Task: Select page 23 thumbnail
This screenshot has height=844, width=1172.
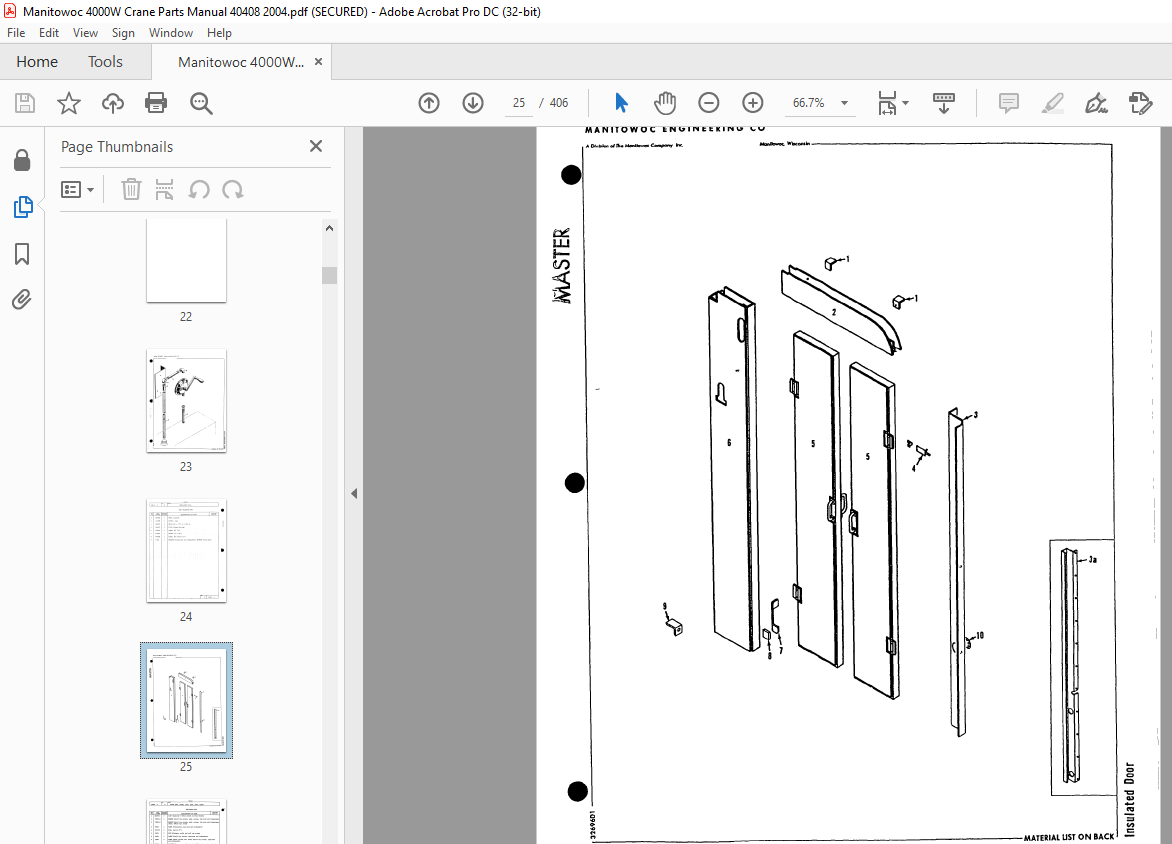Action: tap(186, 401)
